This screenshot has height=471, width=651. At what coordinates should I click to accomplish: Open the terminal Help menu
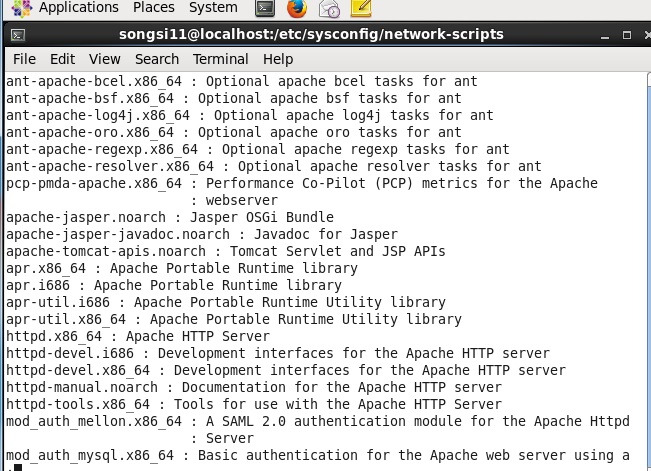[278, 59]
